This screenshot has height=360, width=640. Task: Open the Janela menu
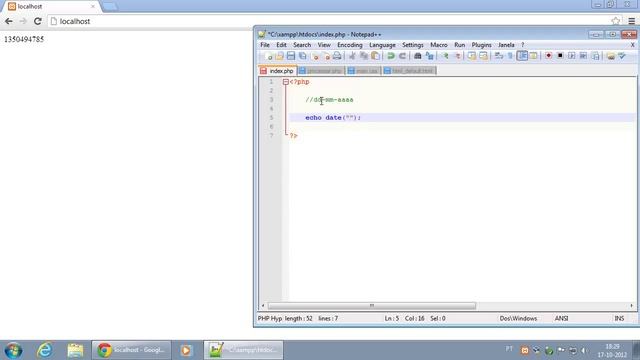click(x=506, y=45)
